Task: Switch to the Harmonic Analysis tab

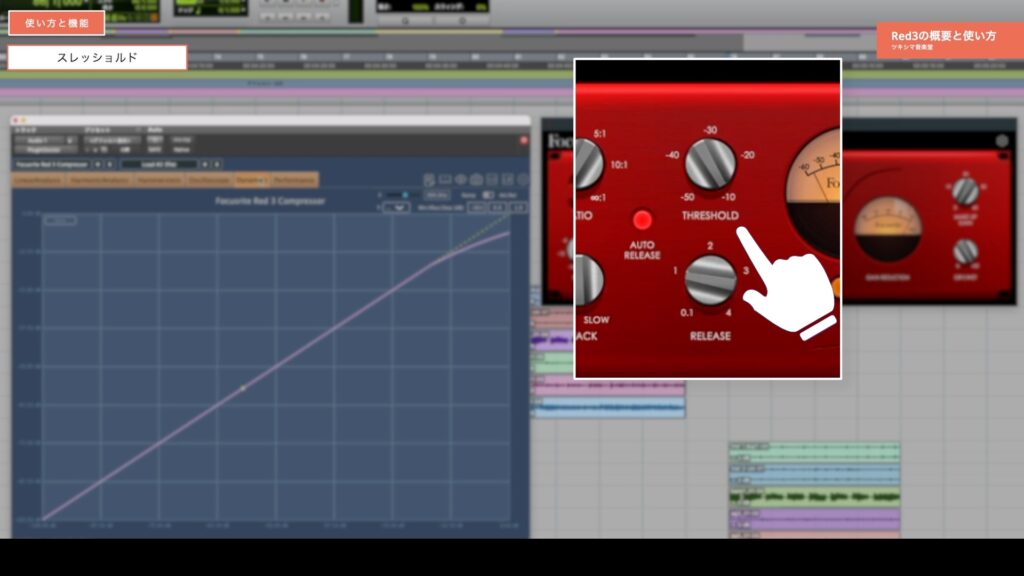Action: click(x=99, y=180)
